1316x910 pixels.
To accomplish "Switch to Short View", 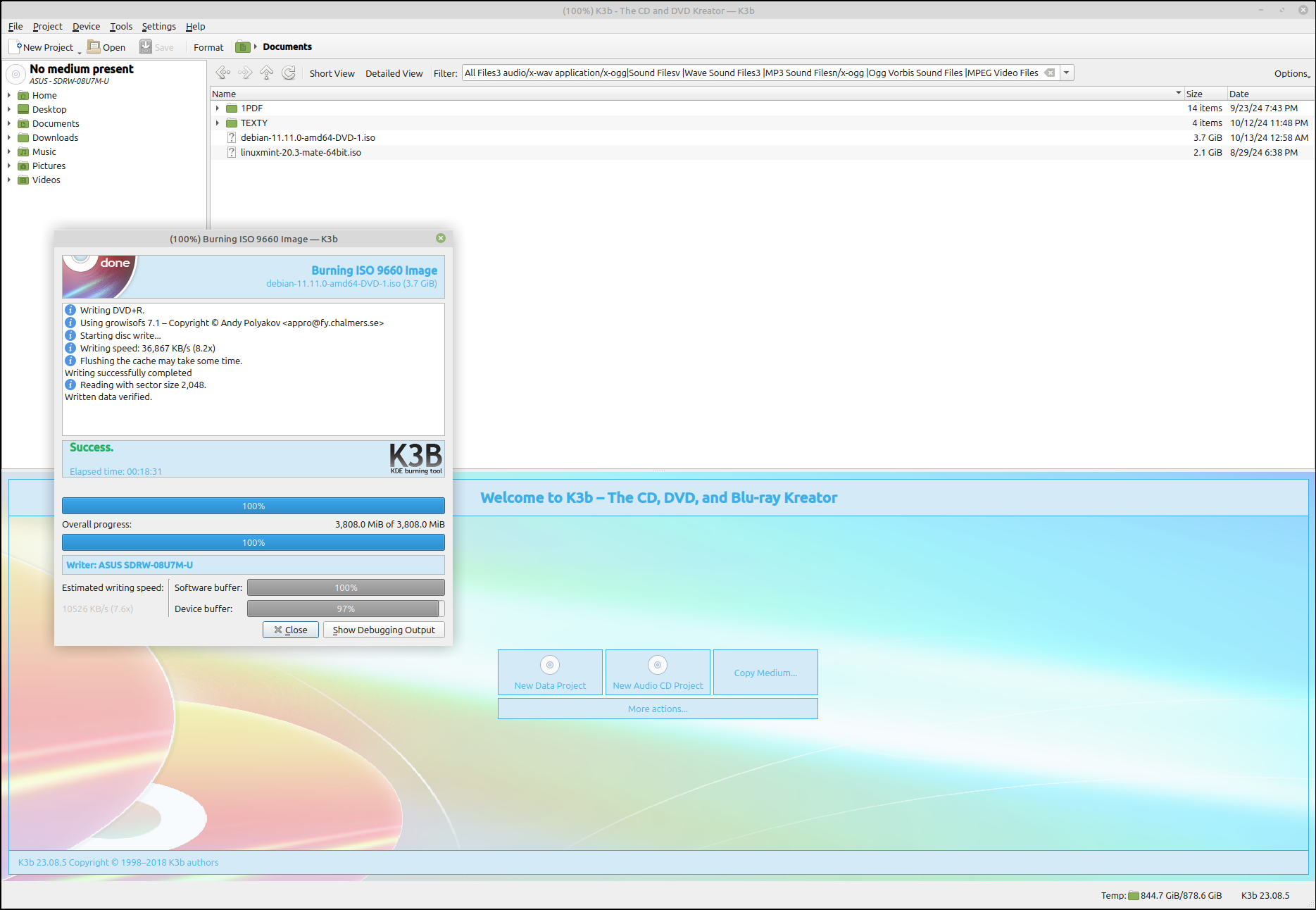I will coord(332,73).
